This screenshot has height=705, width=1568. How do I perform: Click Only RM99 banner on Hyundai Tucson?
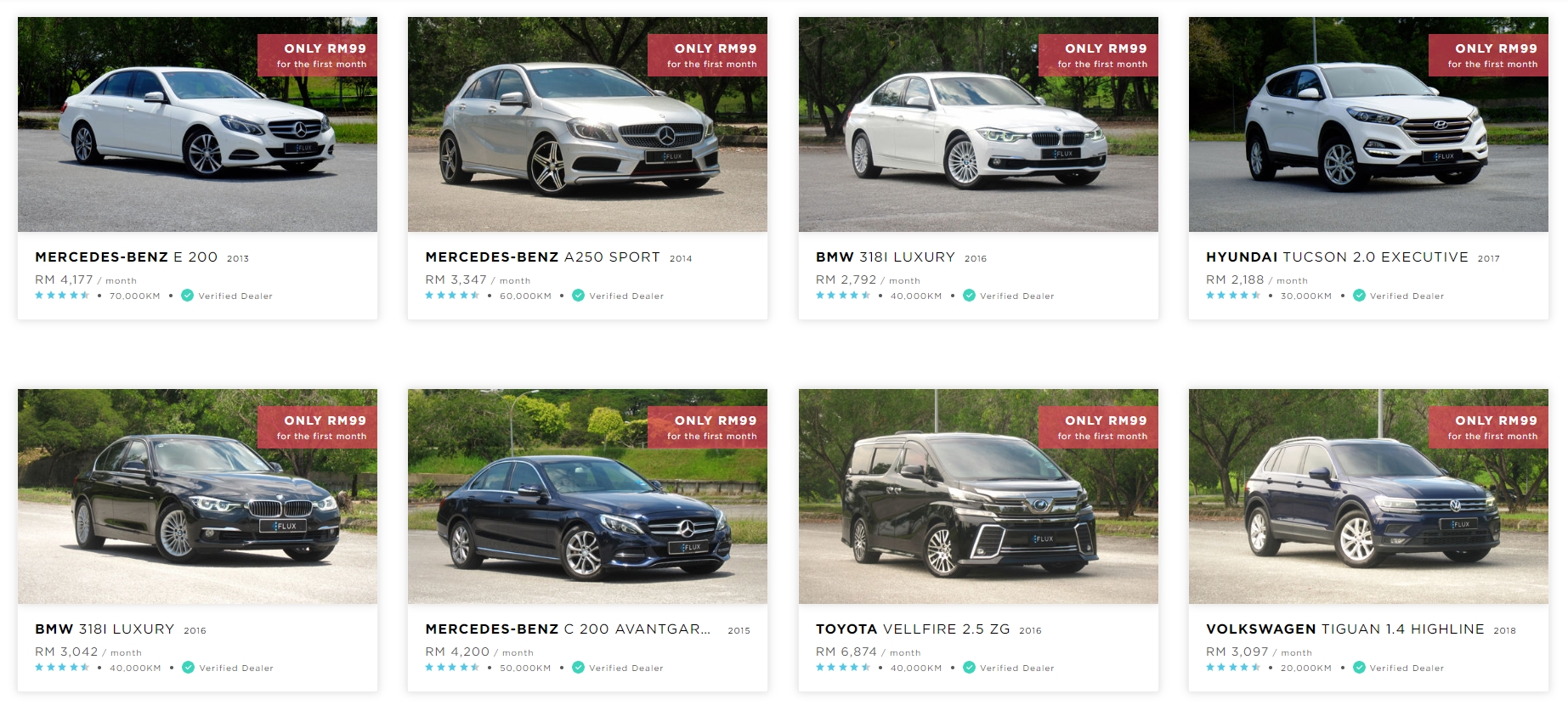pos(1488,55)
